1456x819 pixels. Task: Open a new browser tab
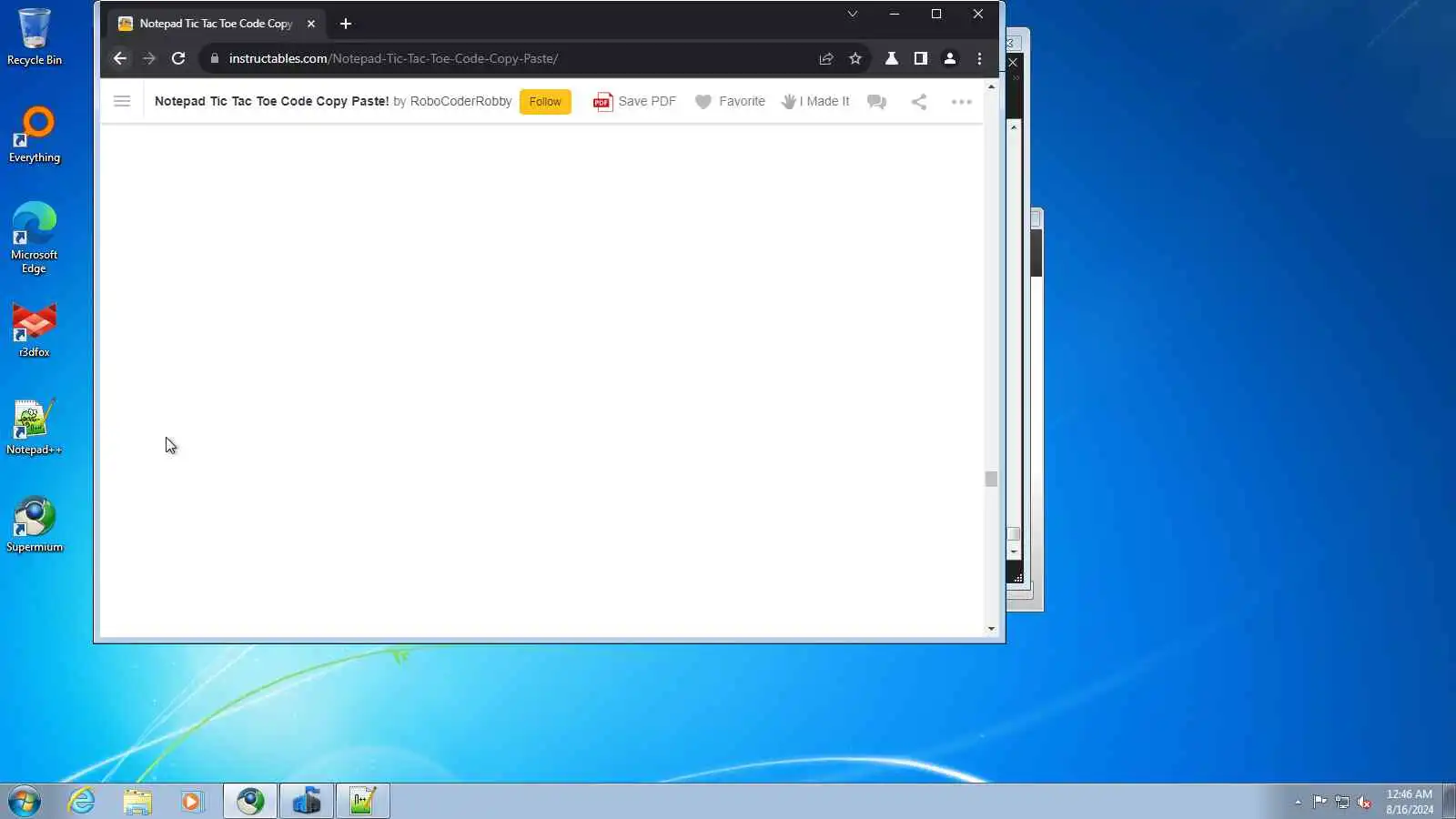click(x=346, y=24)
